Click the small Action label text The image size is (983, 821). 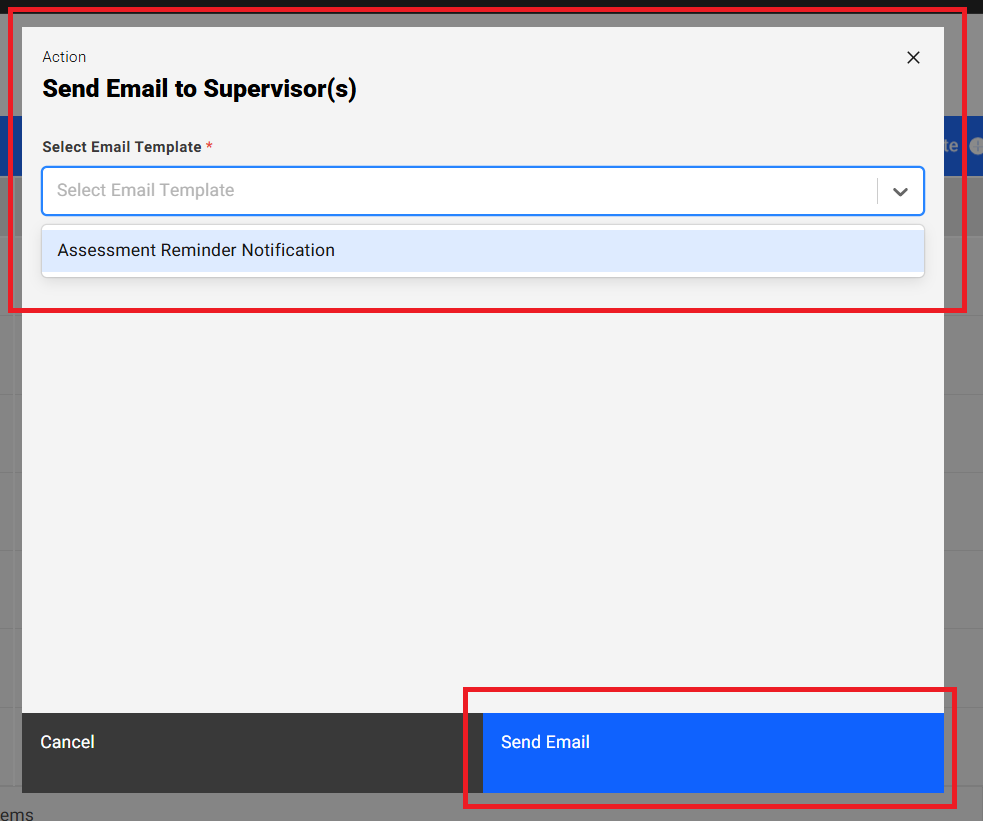click(x=64, y=57)
